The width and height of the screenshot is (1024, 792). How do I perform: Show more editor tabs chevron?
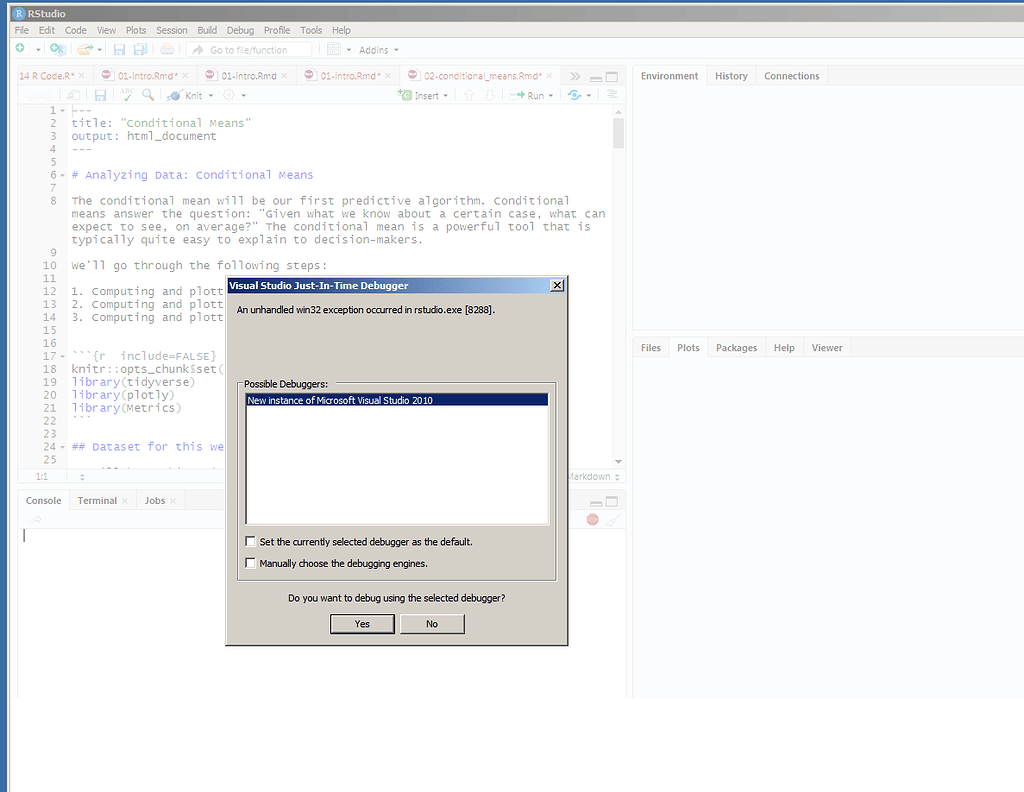[x=575, y=76]
